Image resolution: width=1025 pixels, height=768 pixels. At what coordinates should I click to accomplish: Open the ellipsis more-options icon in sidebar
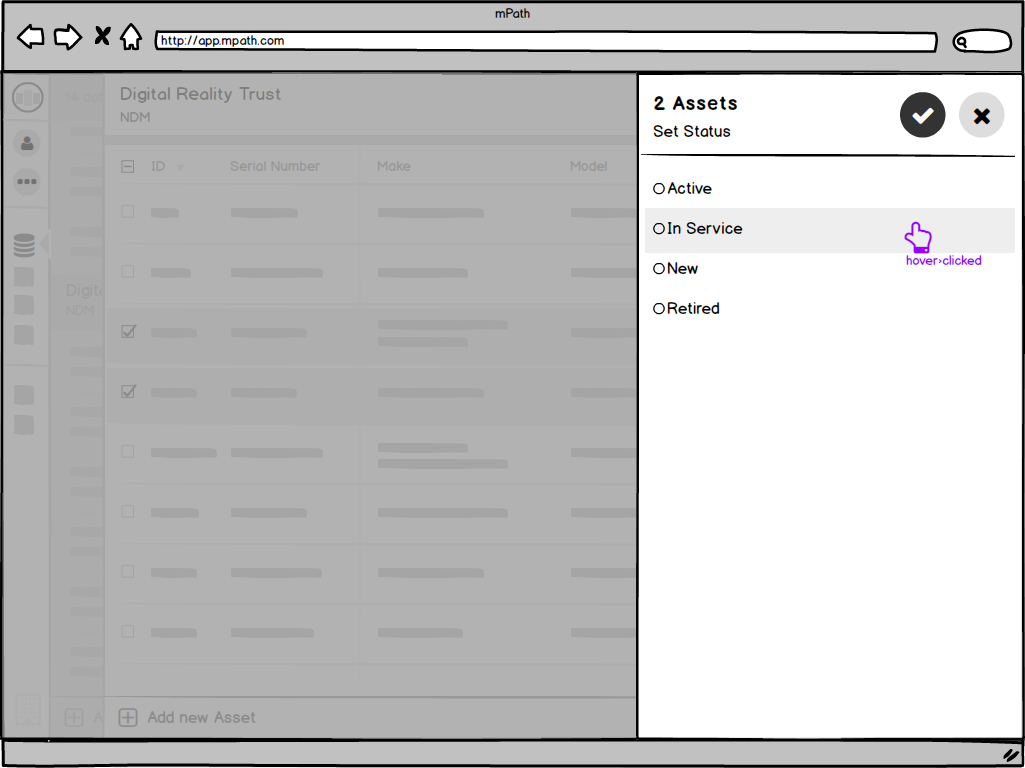click(27, 181)
